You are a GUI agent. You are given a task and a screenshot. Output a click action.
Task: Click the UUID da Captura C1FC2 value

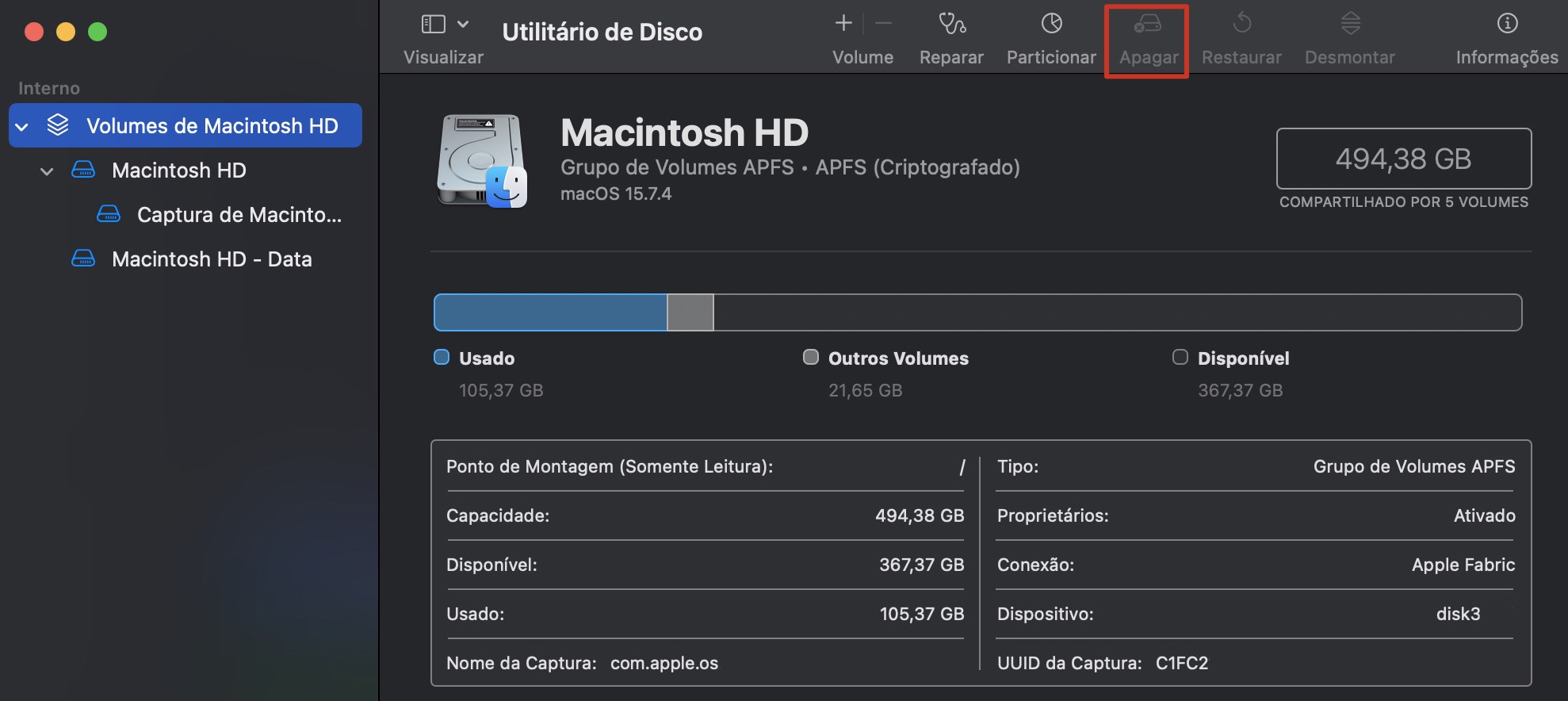tap(1182, 663)
